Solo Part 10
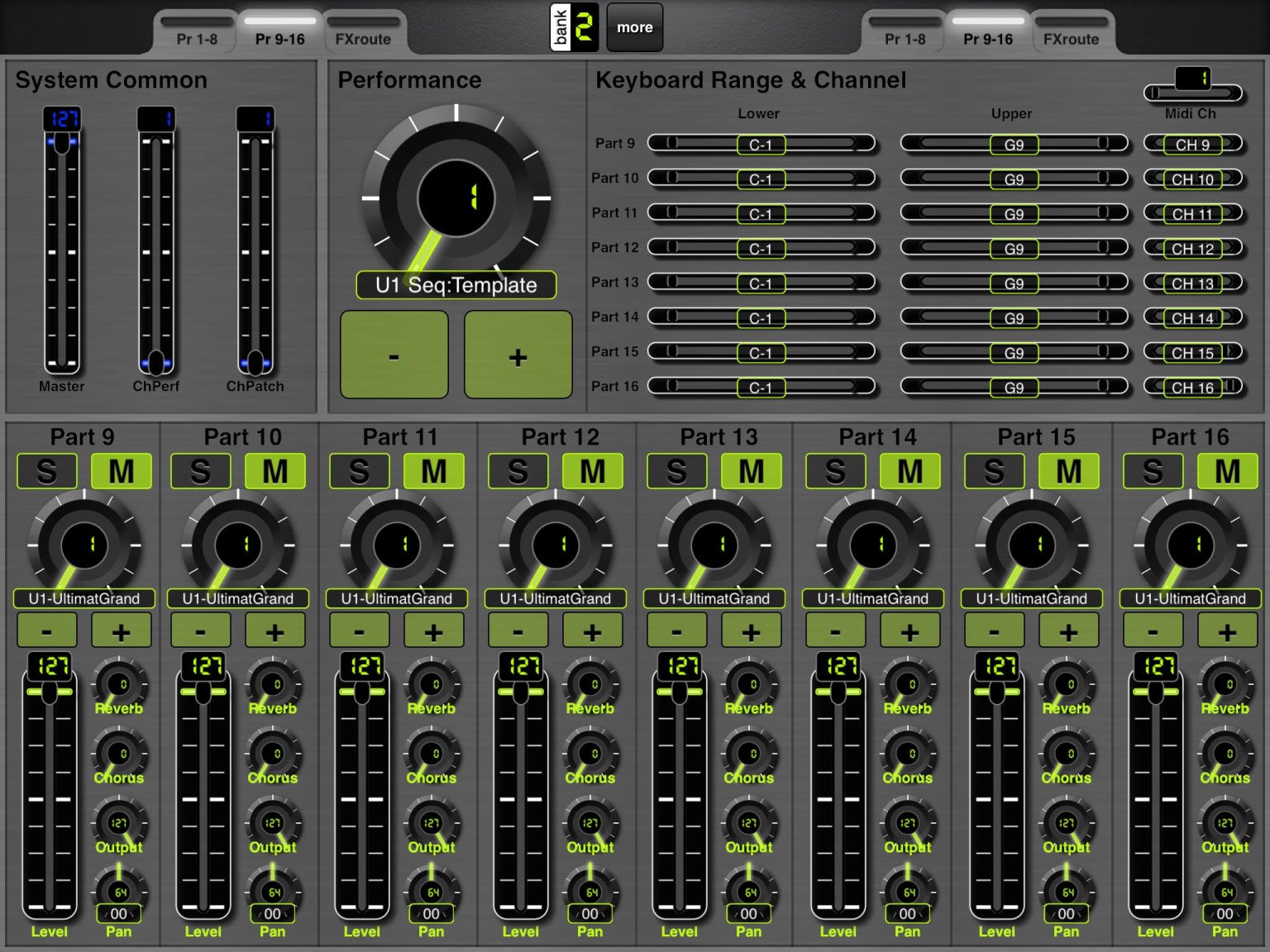Viewport: 1270px width, 952px height. [200, 471]
